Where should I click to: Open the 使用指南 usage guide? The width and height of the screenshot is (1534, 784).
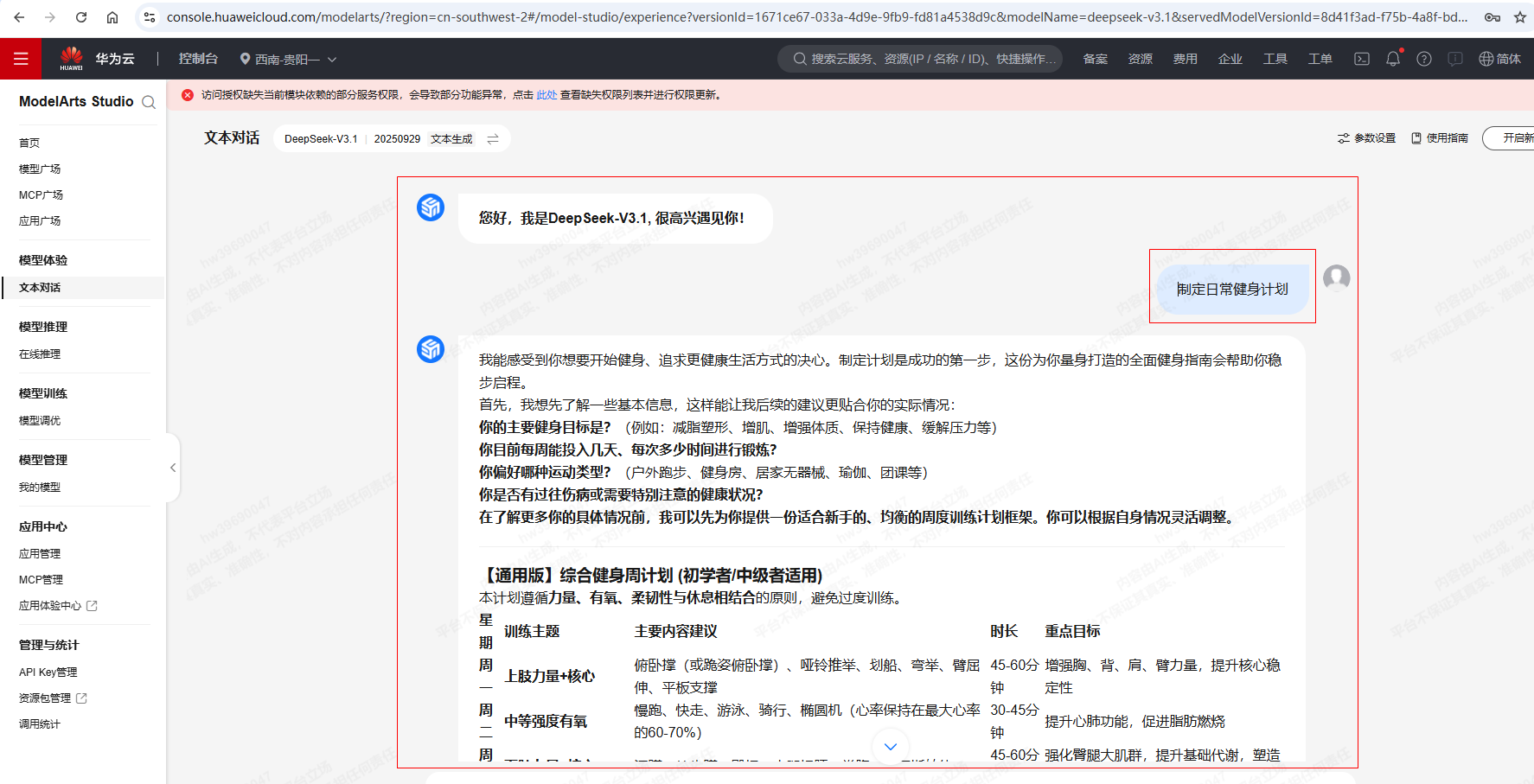[1440, 138]
